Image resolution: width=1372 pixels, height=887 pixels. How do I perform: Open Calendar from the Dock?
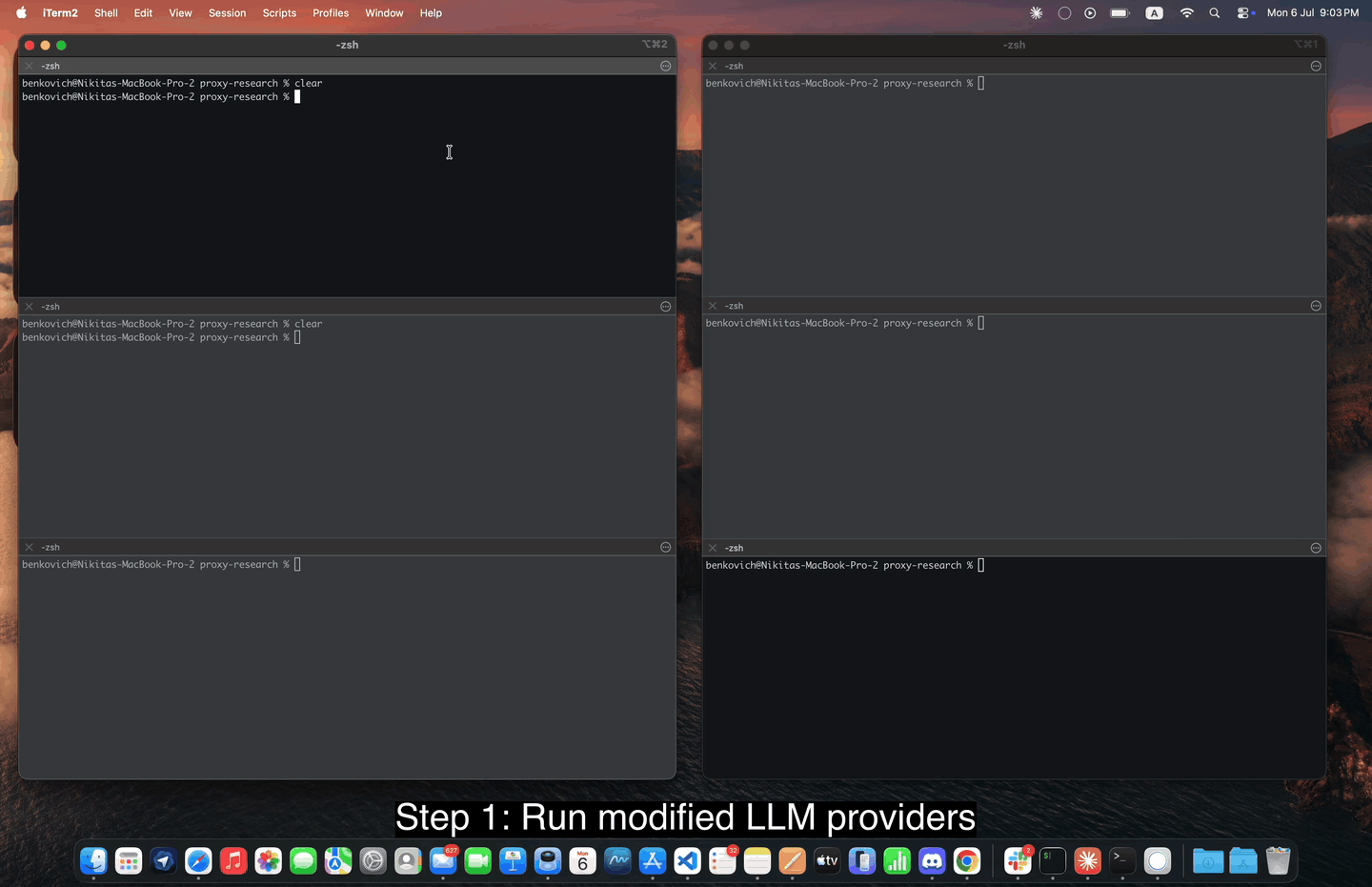[x=583, y=861]
